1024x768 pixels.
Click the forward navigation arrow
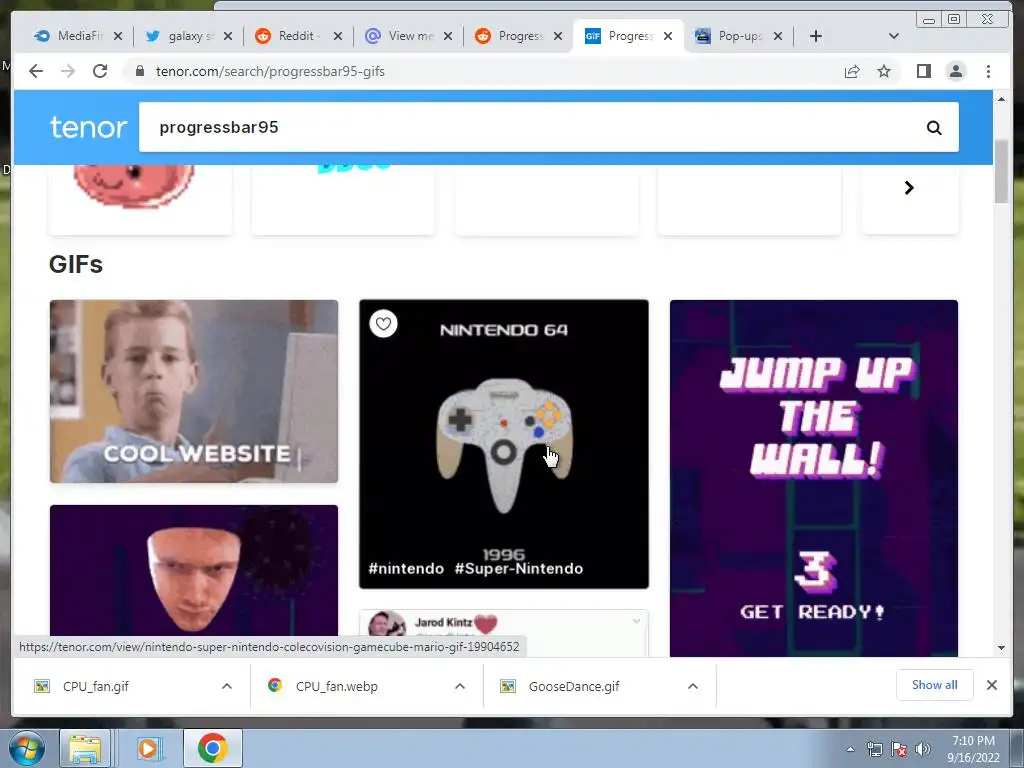68,71
